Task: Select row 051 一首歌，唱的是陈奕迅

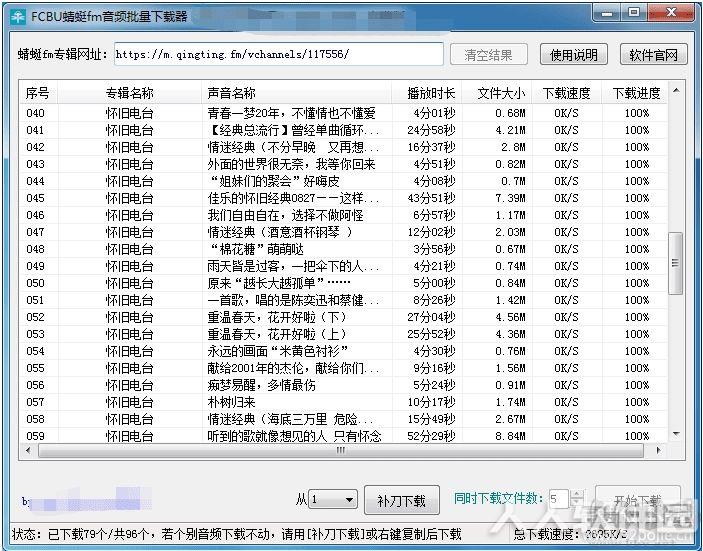Action: [343, 300]
